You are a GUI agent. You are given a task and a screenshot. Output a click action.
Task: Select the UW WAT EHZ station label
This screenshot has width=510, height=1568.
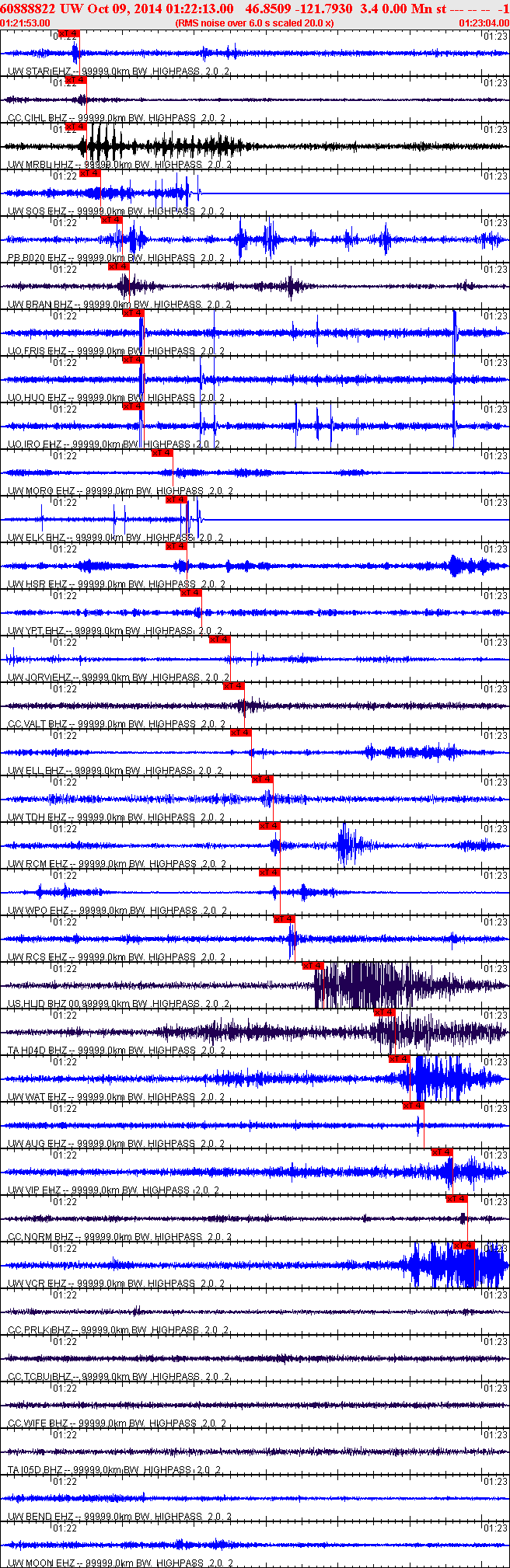tap(37, 1097)
